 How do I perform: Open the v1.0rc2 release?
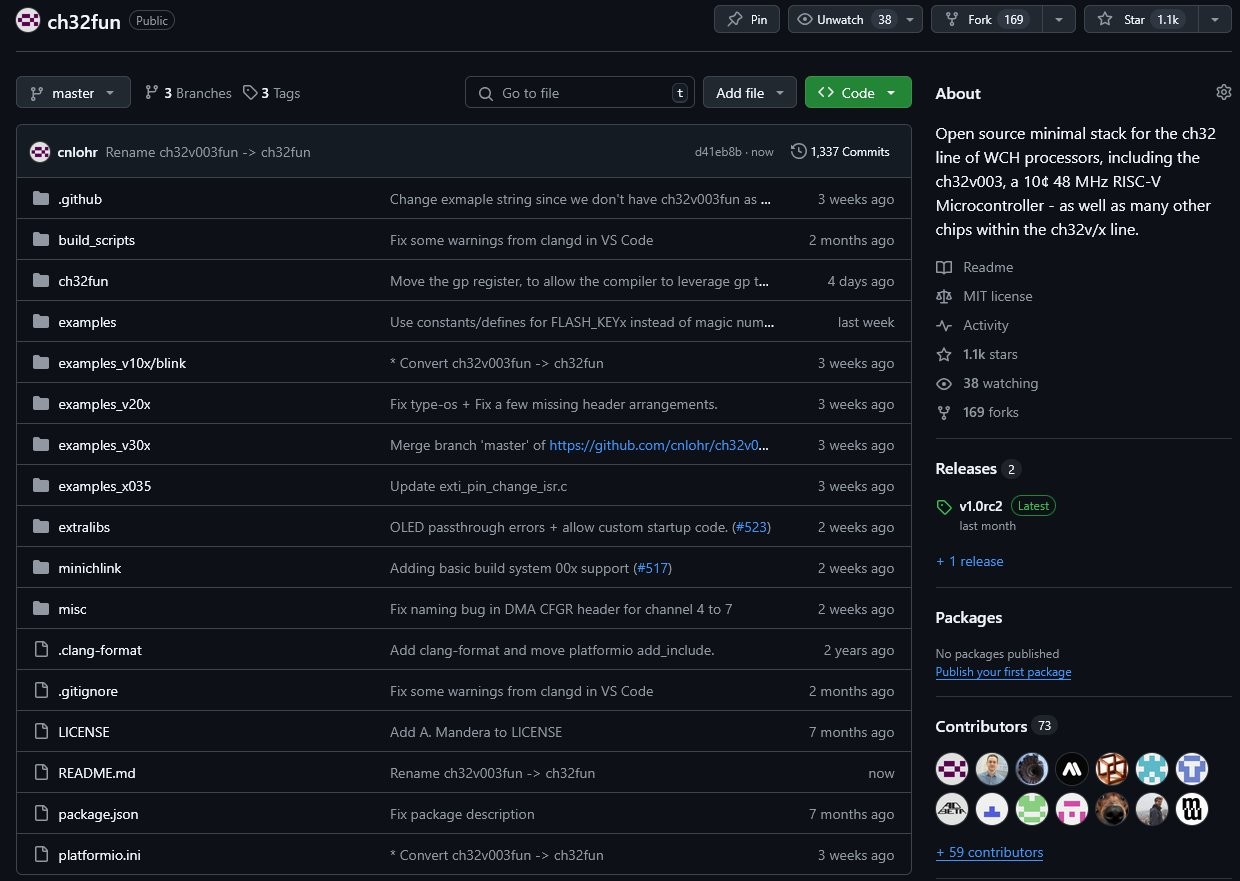point(981,506)
